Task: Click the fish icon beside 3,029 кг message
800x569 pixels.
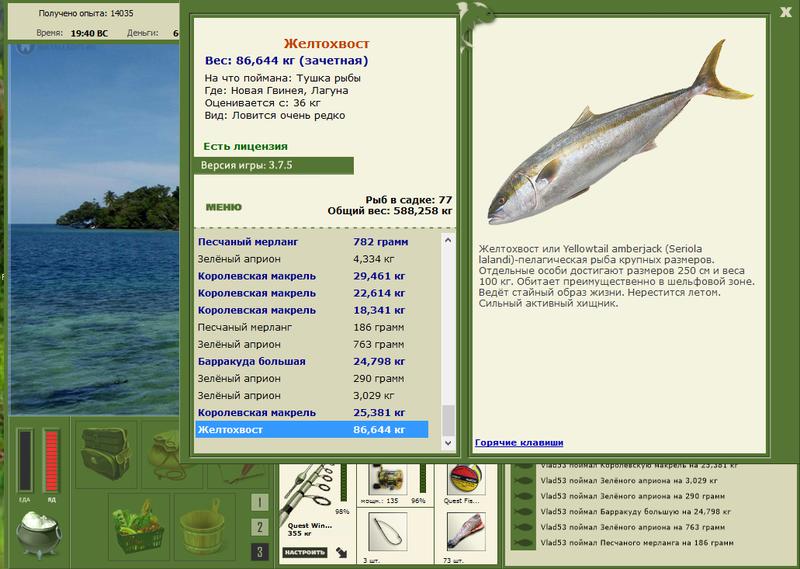Action: click(x=523, y=480)
